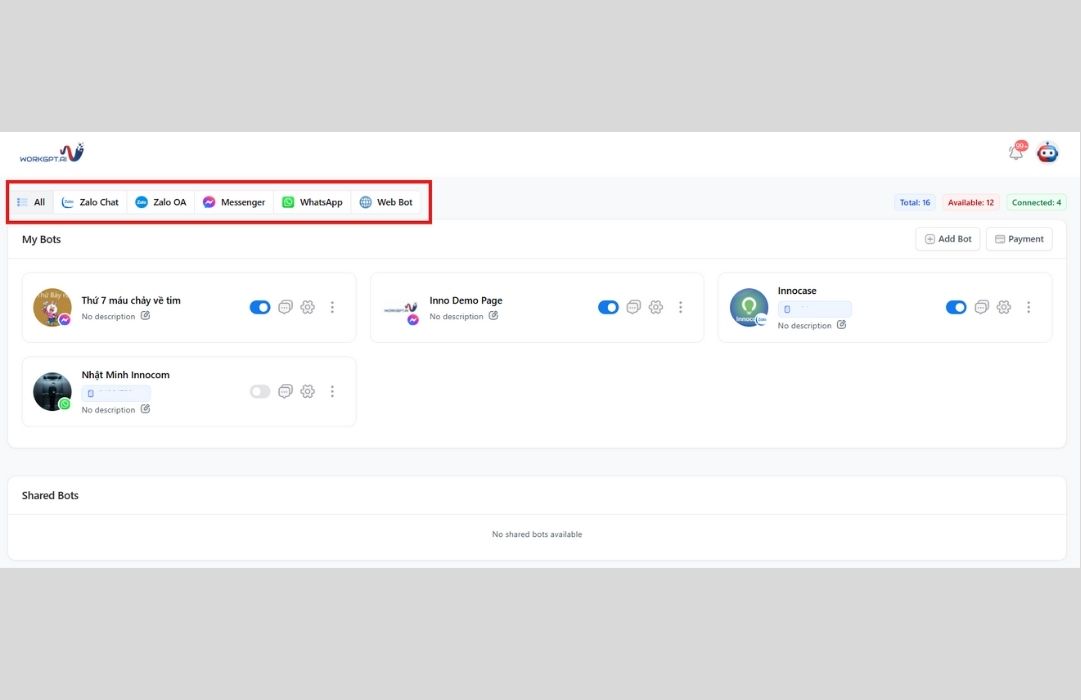1081x700 pixels.
Task: Click the ID input field on Innocase card
Action: 813,308
